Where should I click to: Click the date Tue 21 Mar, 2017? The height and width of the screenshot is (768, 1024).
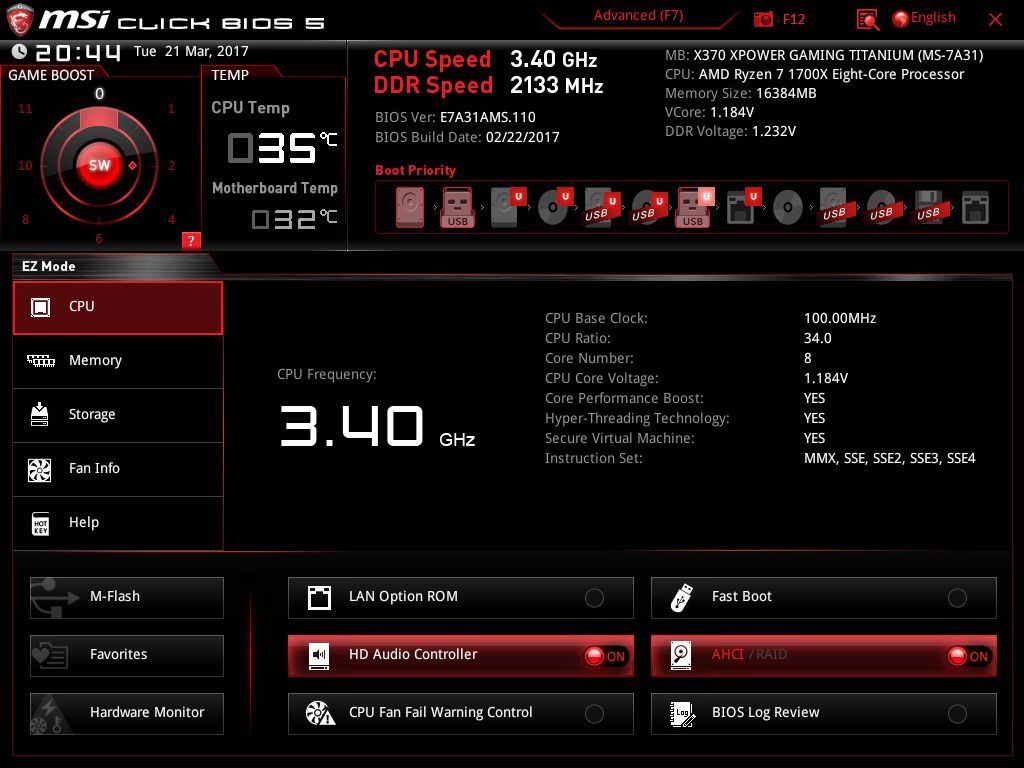point(191,52)
